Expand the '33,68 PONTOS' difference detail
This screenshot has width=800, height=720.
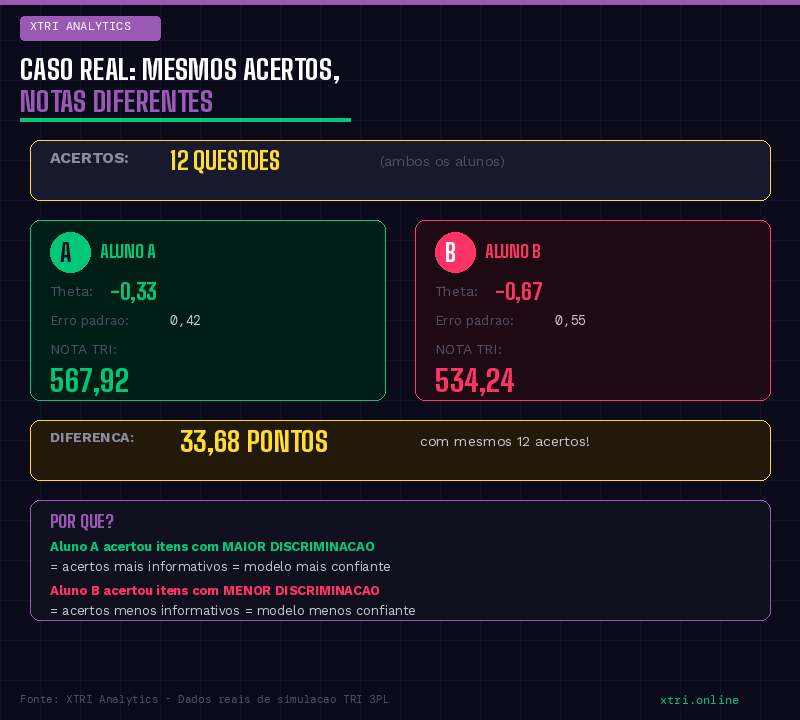253,442
